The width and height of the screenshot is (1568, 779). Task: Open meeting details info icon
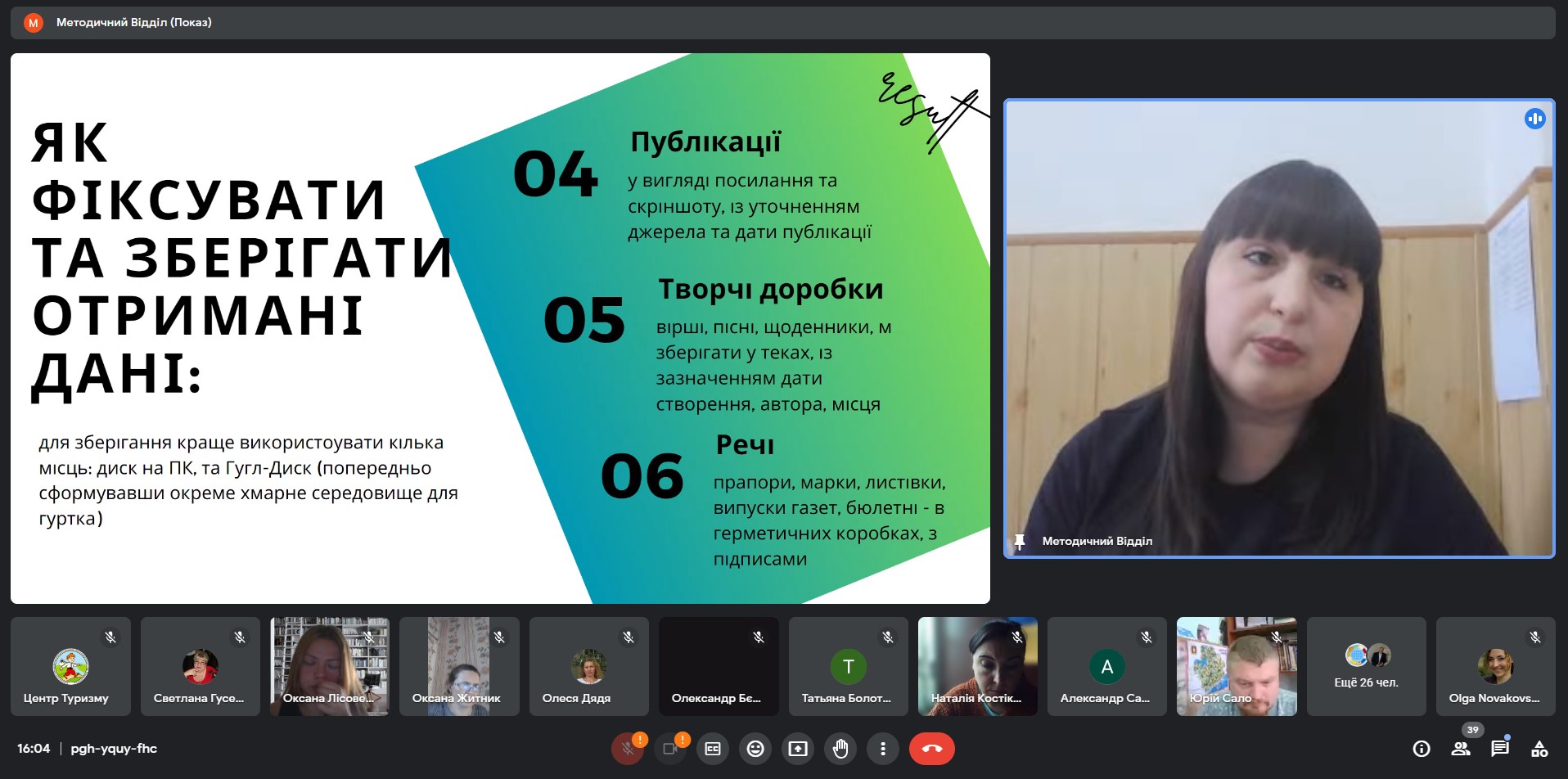(1422, 749)
